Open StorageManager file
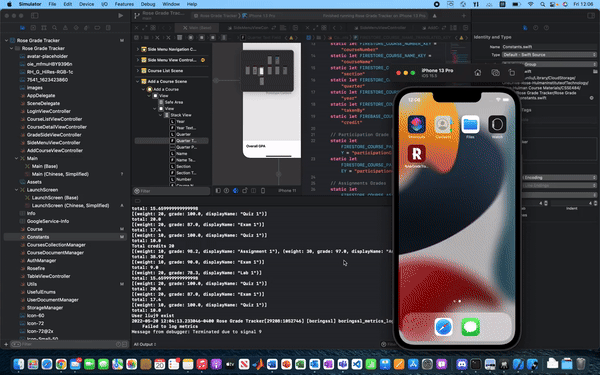 (x=45, y=308)
